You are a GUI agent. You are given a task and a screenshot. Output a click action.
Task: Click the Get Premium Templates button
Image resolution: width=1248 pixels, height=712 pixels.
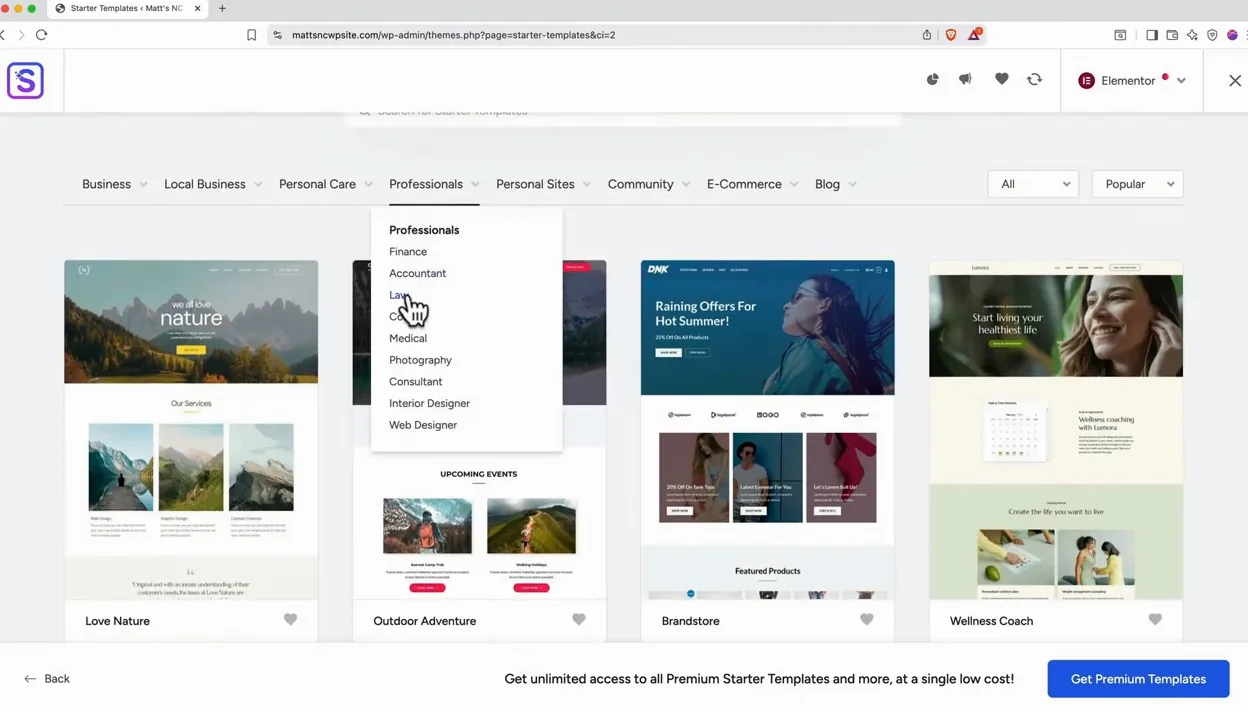tap(1138, 679)
